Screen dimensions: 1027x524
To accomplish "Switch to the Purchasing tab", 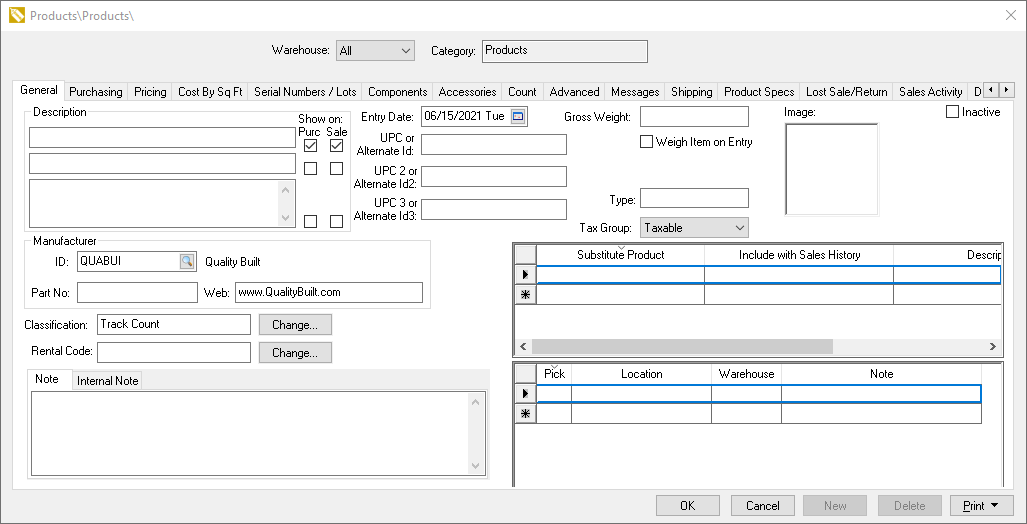I will [x=96, y=92].
